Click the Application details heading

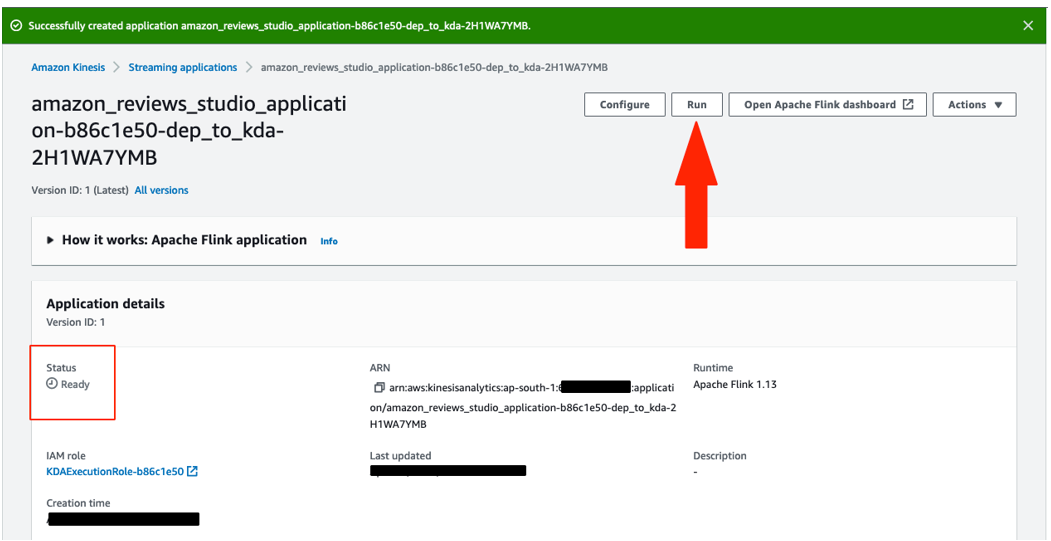pos(105,304)
